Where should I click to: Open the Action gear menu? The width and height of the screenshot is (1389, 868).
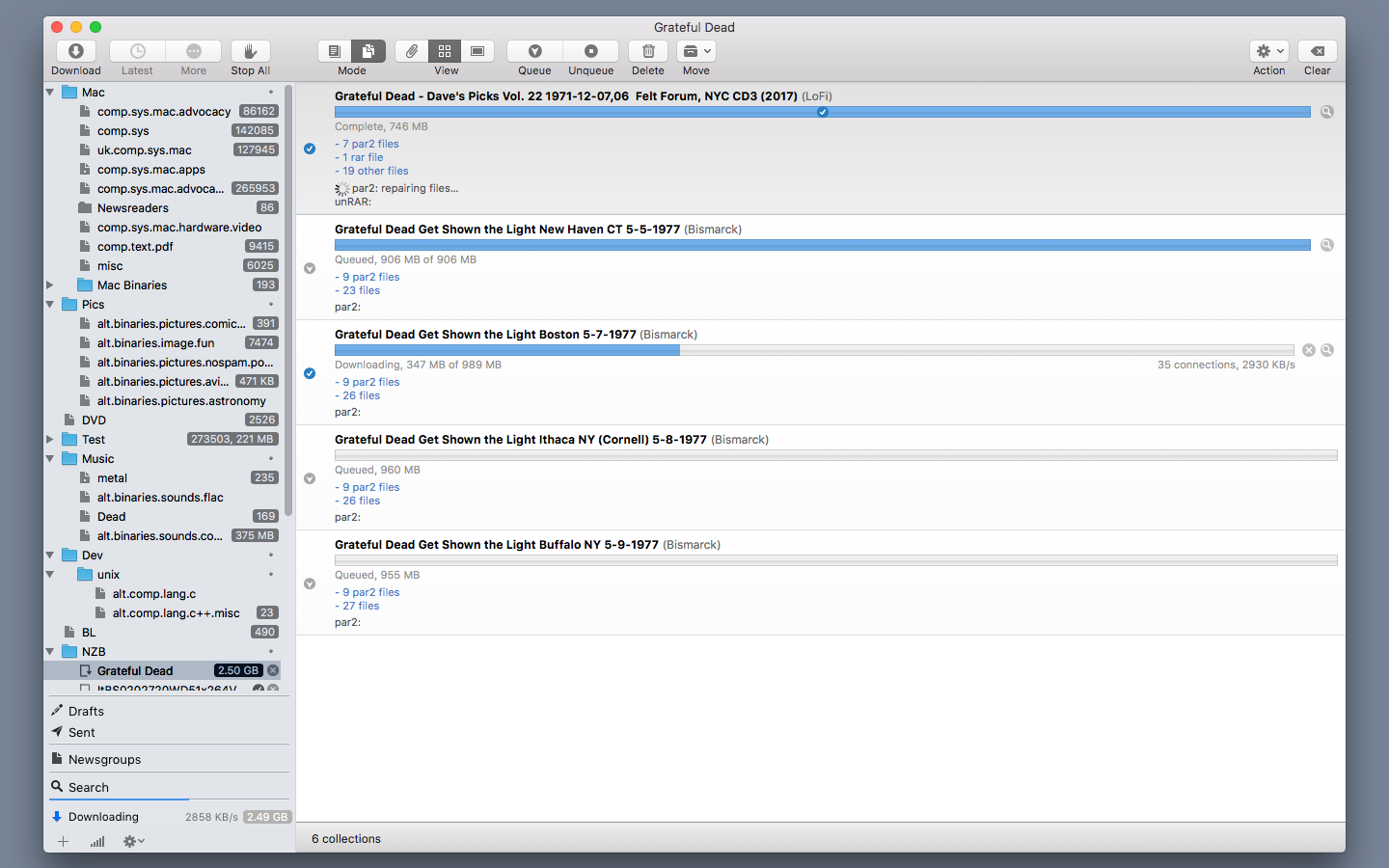pyautogui.click(x=1269, y=51)
